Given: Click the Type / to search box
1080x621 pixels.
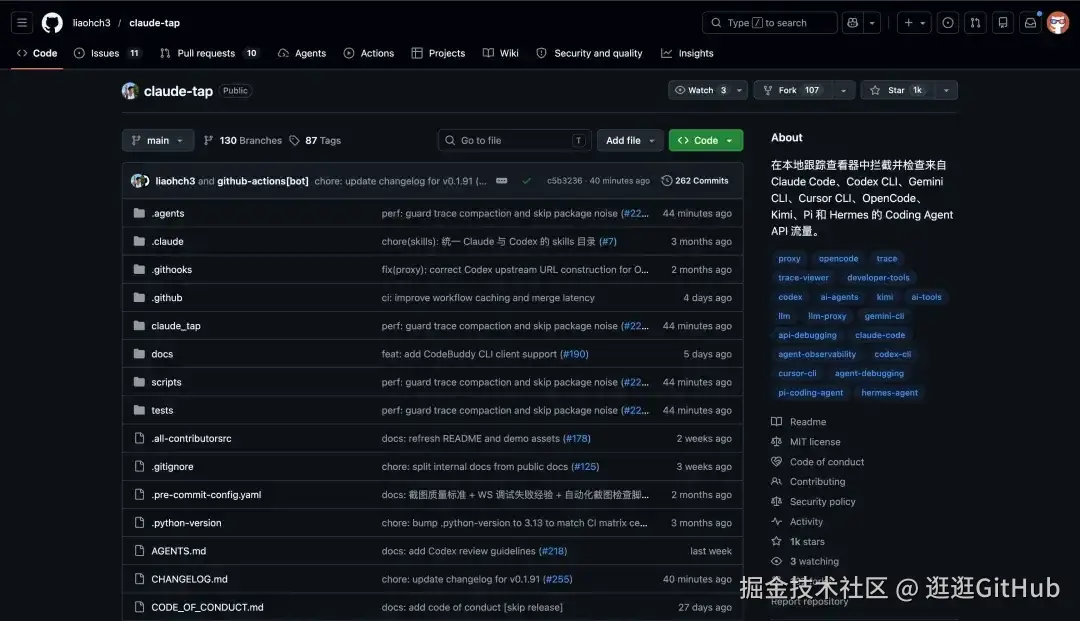Looking at the screenshot, I should pos(769,23).
